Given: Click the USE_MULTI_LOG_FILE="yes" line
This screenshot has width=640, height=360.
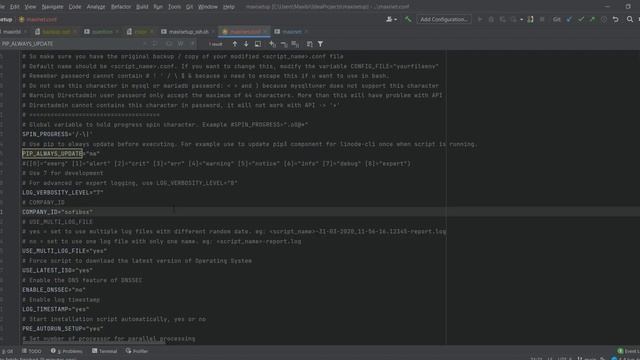Looking at the screenshot, I should 64,251.
